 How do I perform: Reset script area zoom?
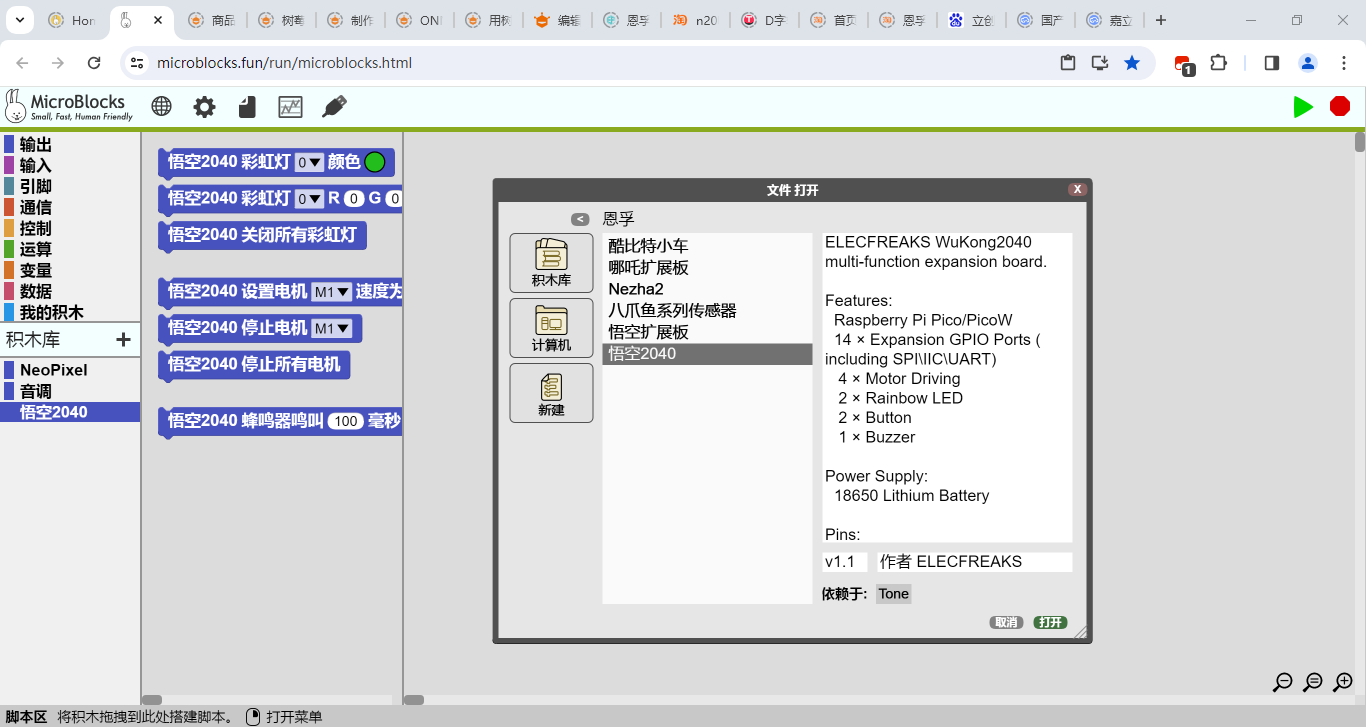click(x=1313, y=683)
